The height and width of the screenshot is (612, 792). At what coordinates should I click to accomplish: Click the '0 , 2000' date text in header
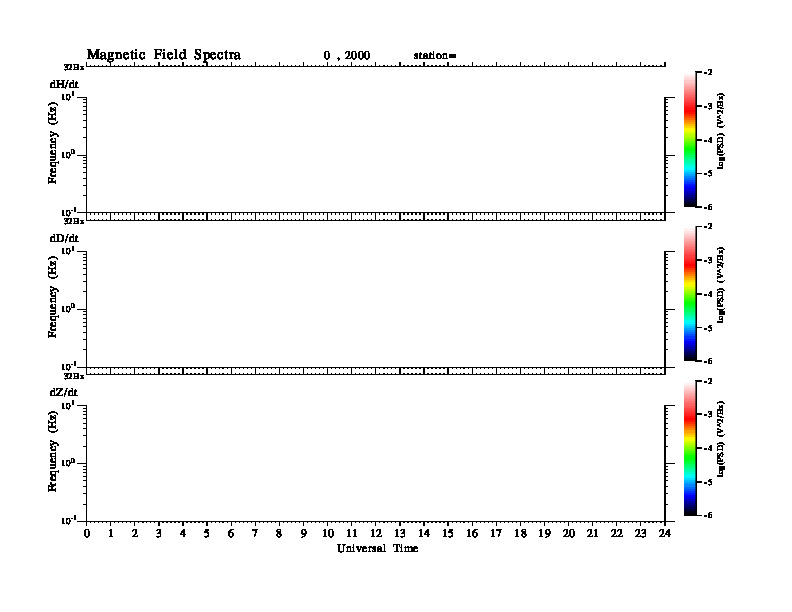(347, 56)
